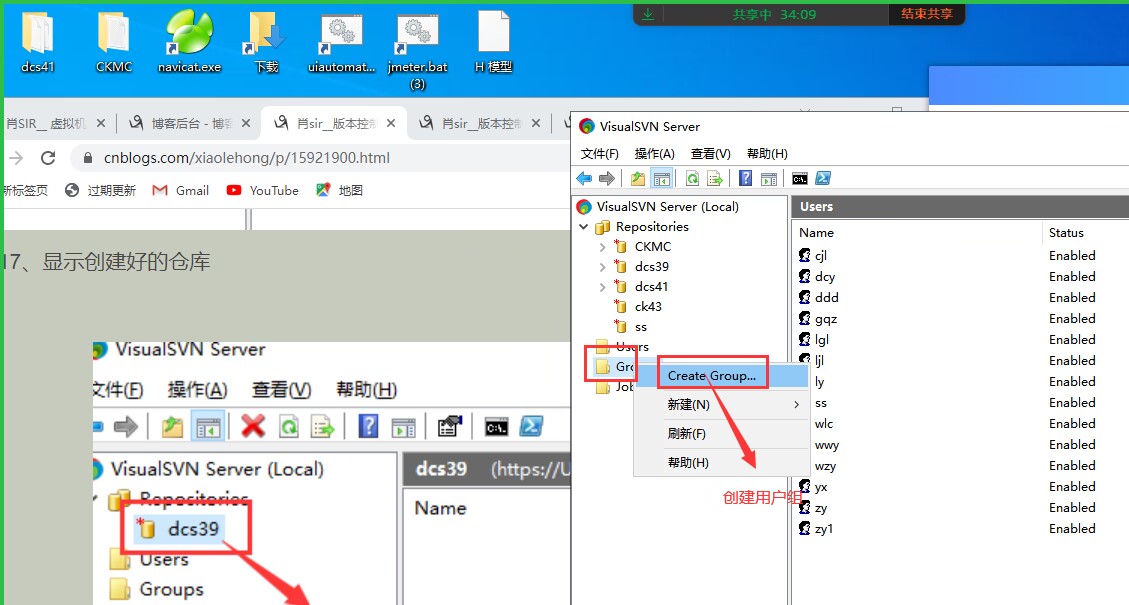The height and width of the screenshot is (605, 1129).
Task: Click the 结束共享 button
Action: 927,14
